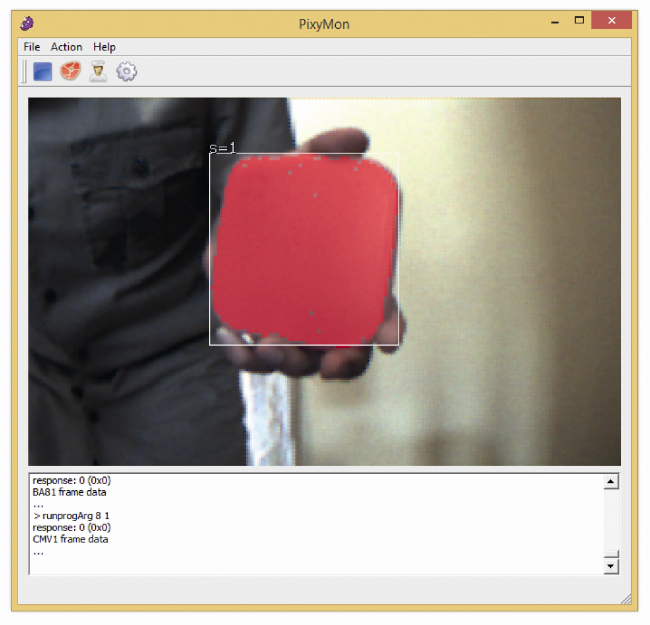Click the toolbar drag handle
Screen dimensions: 650x625
coord(24,71)
